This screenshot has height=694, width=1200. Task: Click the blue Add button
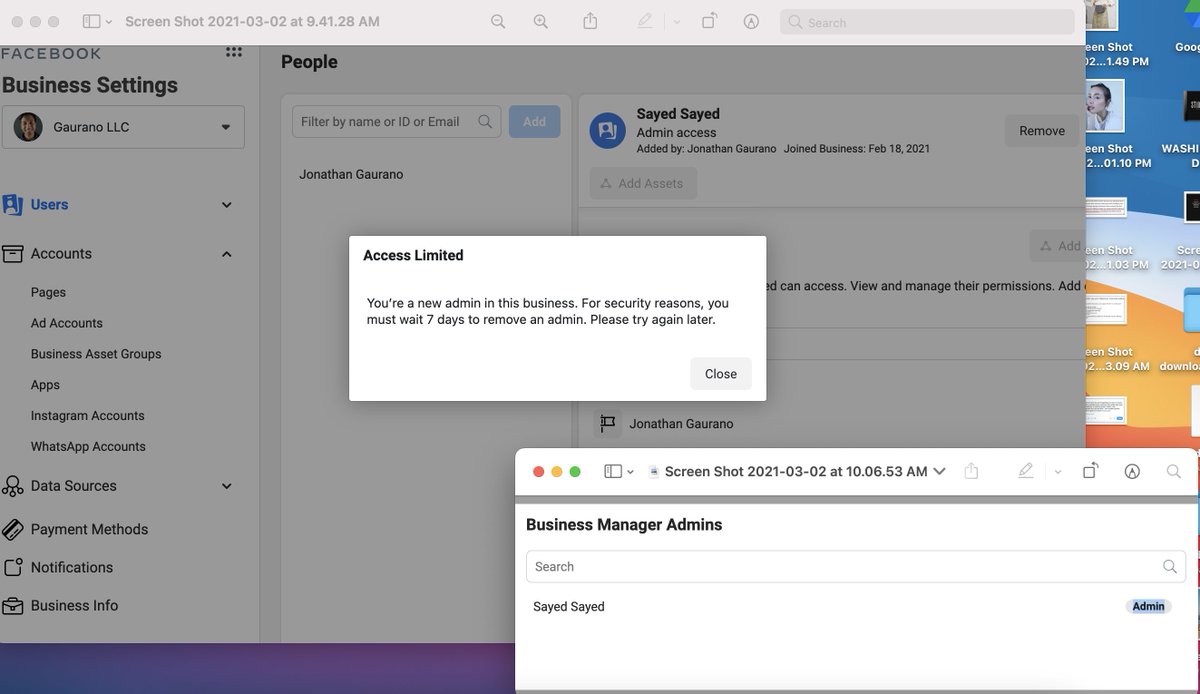pos(534,121)
